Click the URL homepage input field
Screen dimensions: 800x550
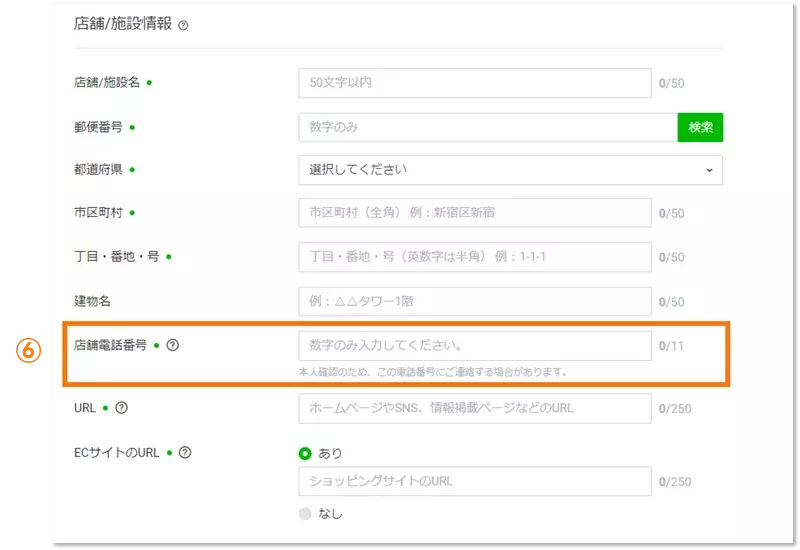pos(474,408)
